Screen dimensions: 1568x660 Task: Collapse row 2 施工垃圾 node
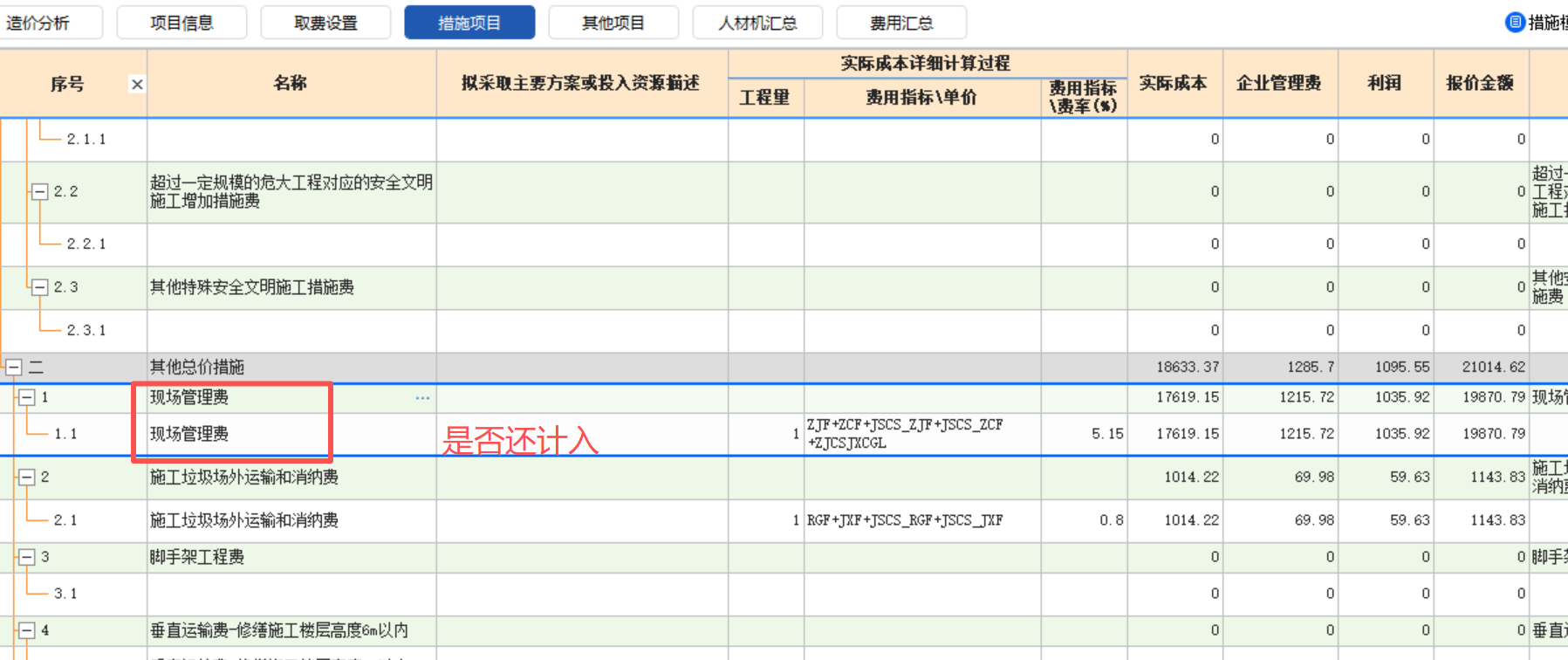coord(27,477)
